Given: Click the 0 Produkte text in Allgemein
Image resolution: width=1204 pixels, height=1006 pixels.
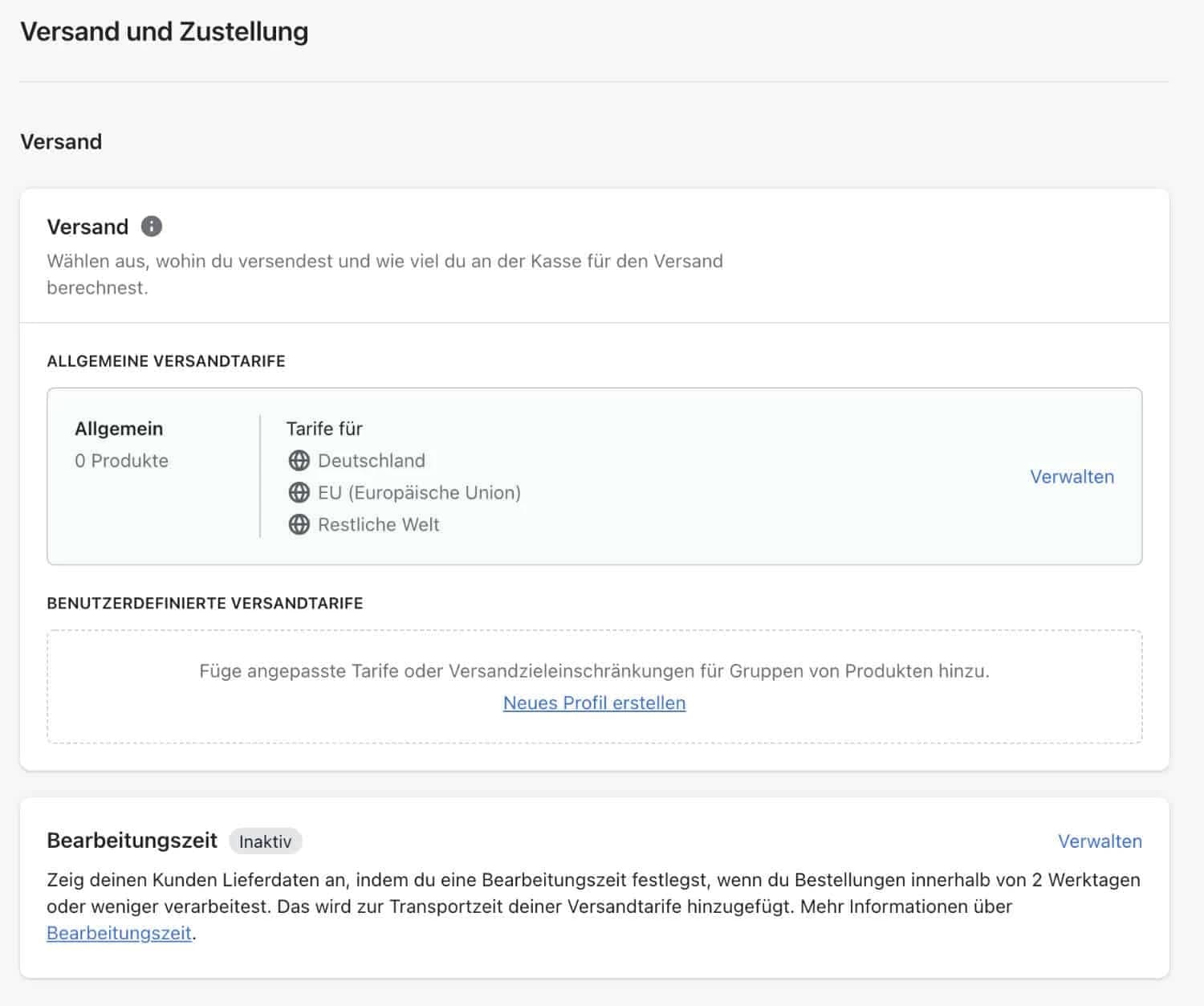Looking at the screenshot, I should pyautogui.click(x=121, y=461).
